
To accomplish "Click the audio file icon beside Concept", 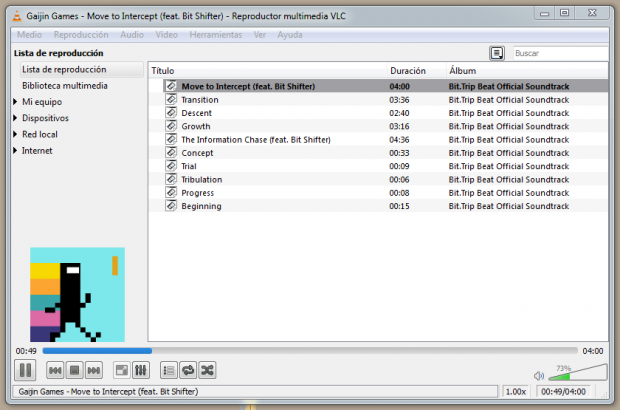I will 171,153.
